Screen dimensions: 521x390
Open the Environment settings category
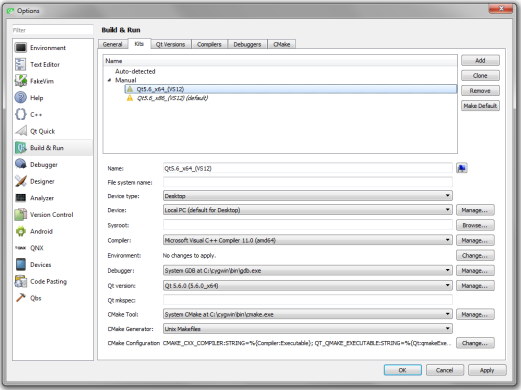[53, 48]
